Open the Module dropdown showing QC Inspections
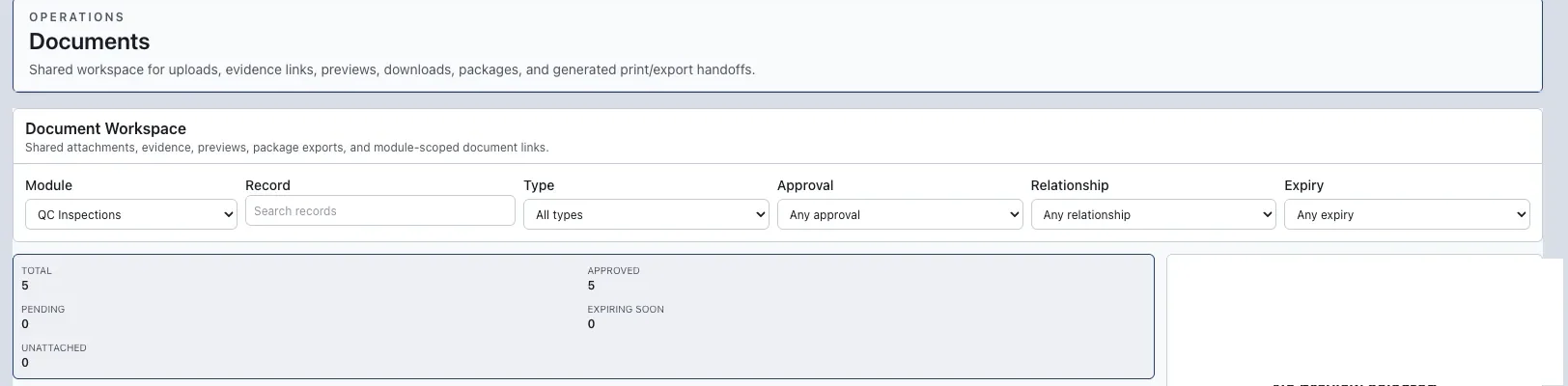This screenshot has height=386, width=1568. tap(131, 214)
